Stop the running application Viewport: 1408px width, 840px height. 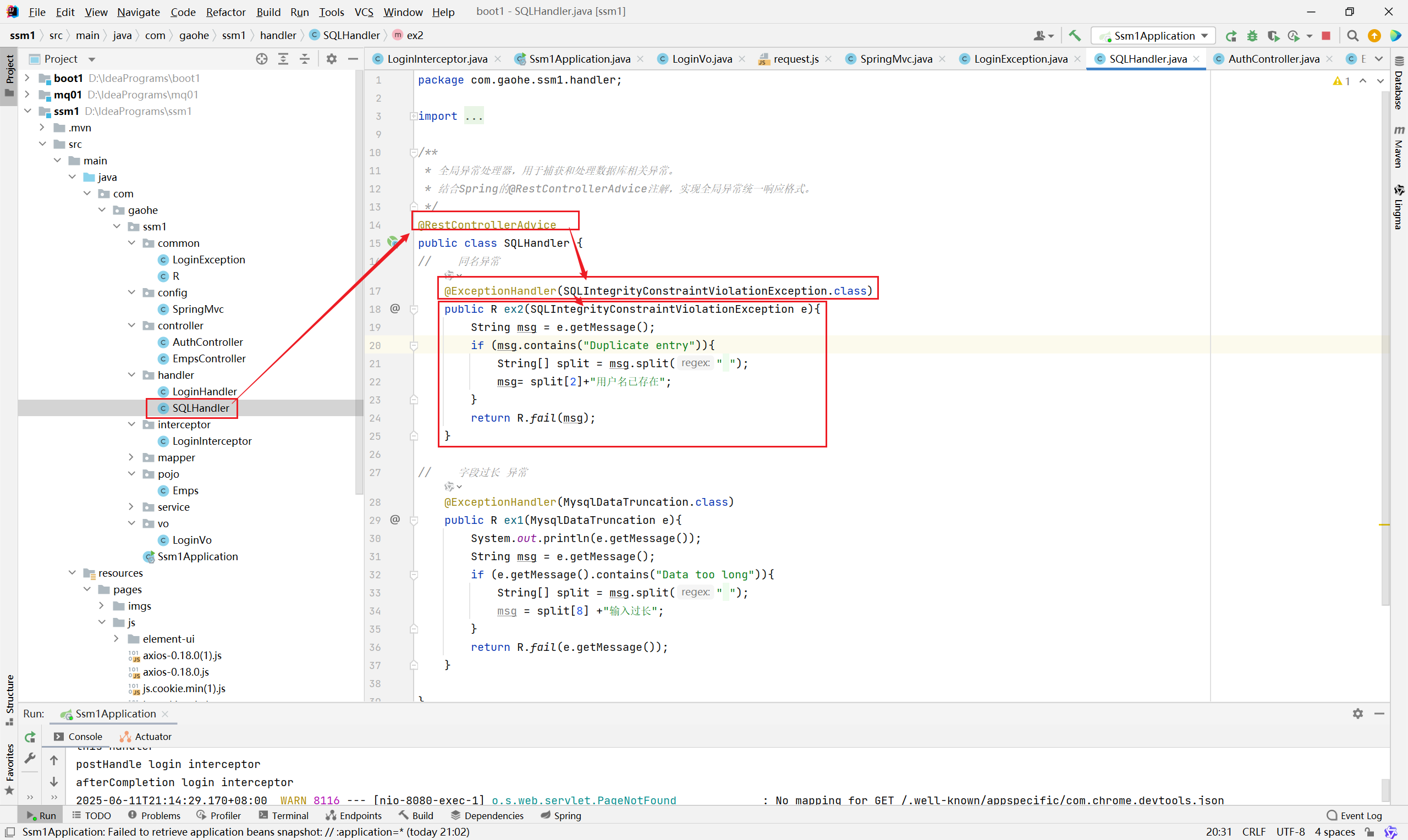point(1325,36)
